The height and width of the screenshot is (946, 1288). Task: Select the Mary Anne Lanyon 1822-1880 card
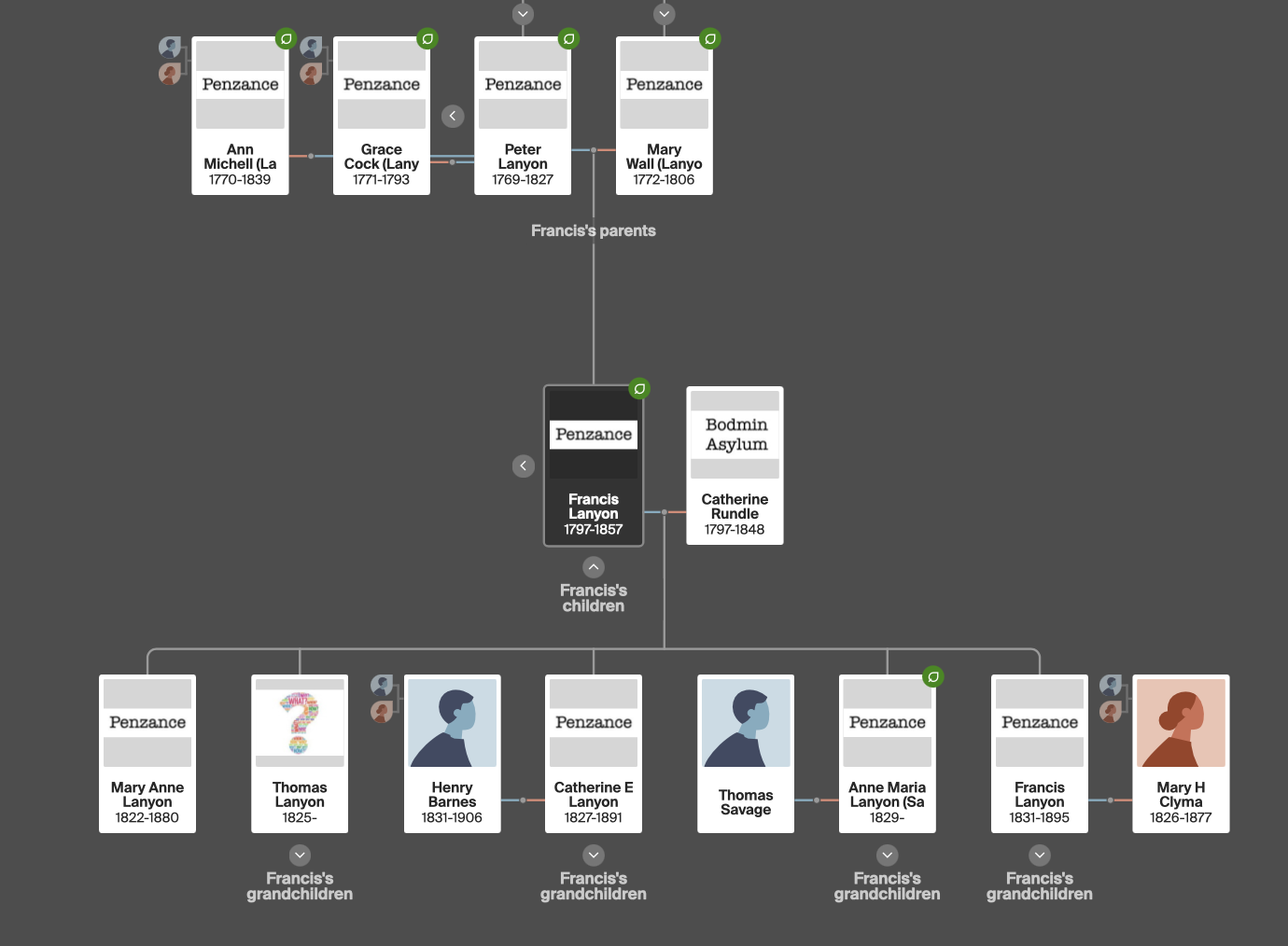[147, 754]
